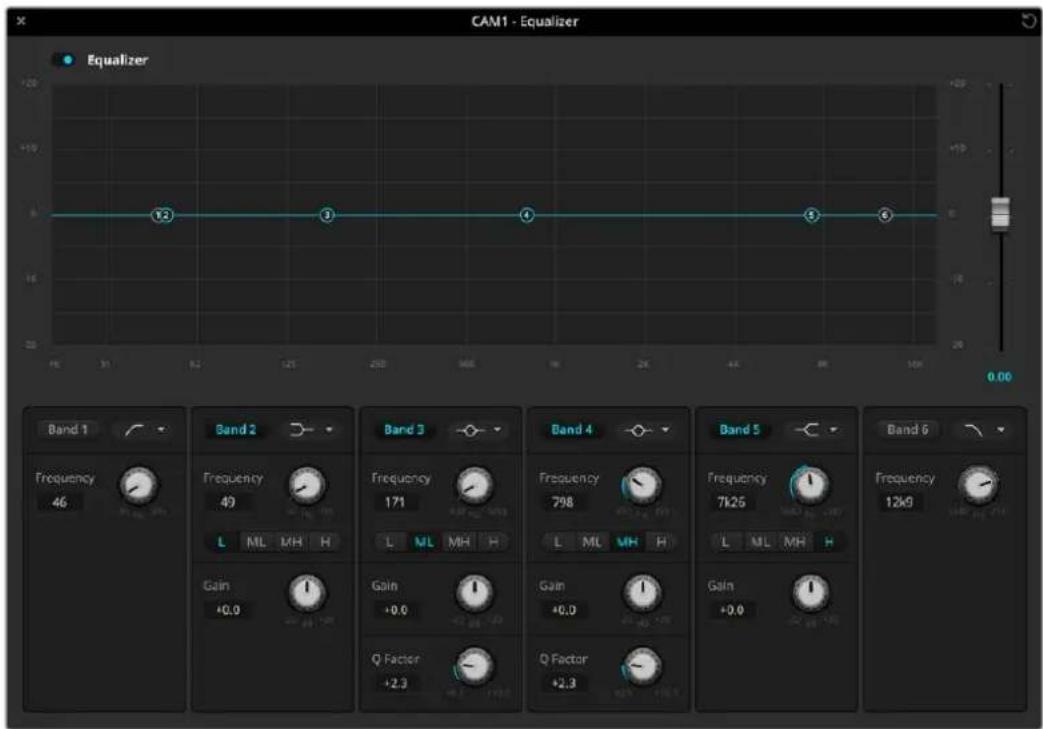Select band 5 handle on the EQ graph
The height and width of the screenshot is (729, 1043).
(x=812, y=215)
